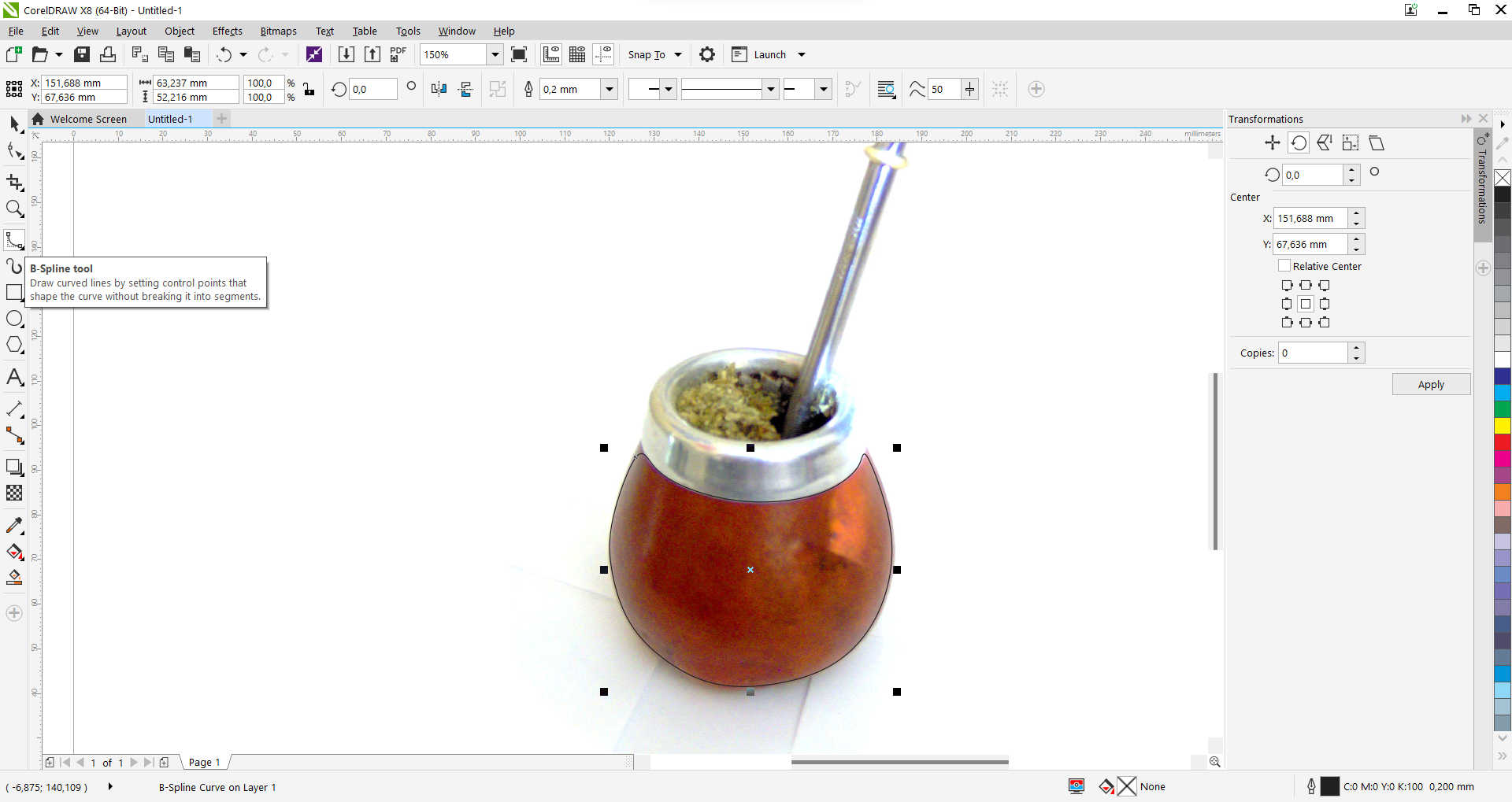Click the New document icon
Image resolution: width=1512 pixels, height=802 pixels.
[x=13, y=54]
